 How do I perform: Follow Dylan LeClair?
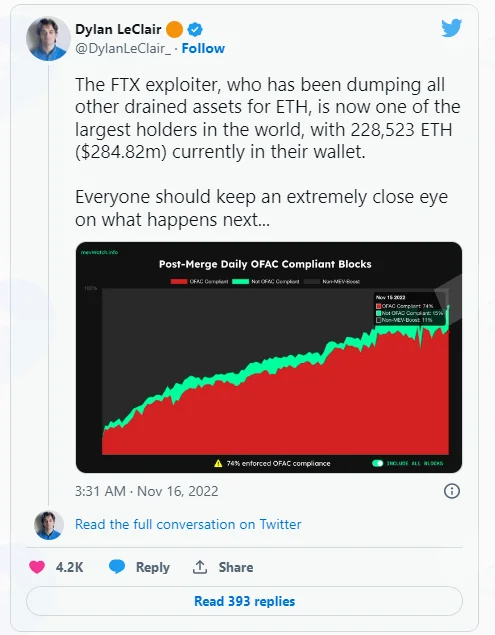(203, 48)
